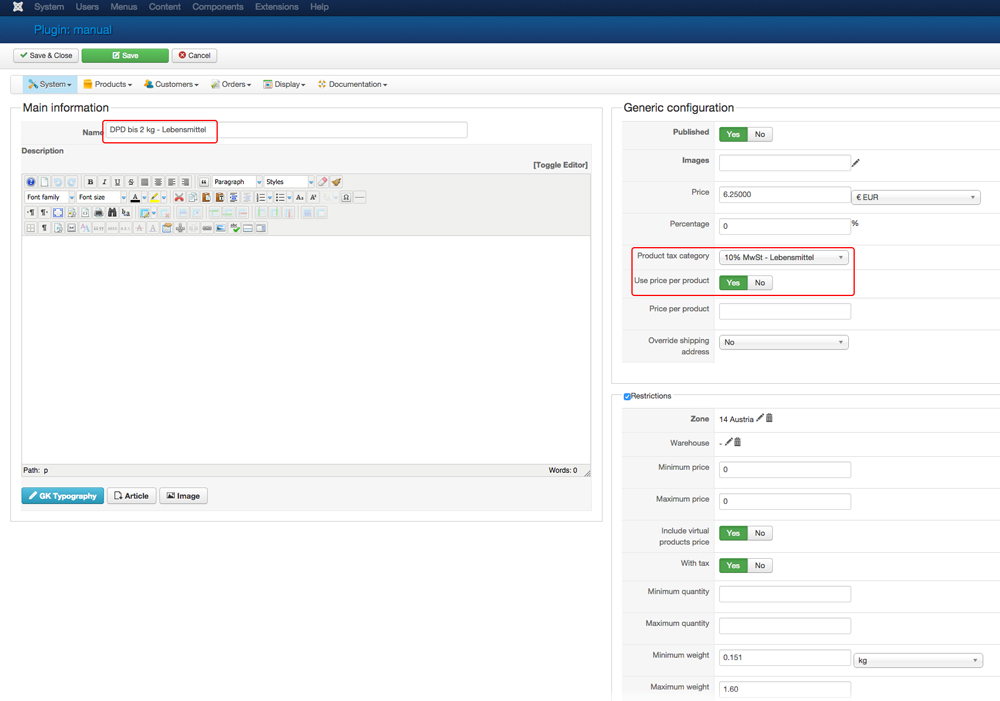Click the Images field edit pencil
Image resolution: width=1000 pixels, height=701 pixels.
coord(855,163)
